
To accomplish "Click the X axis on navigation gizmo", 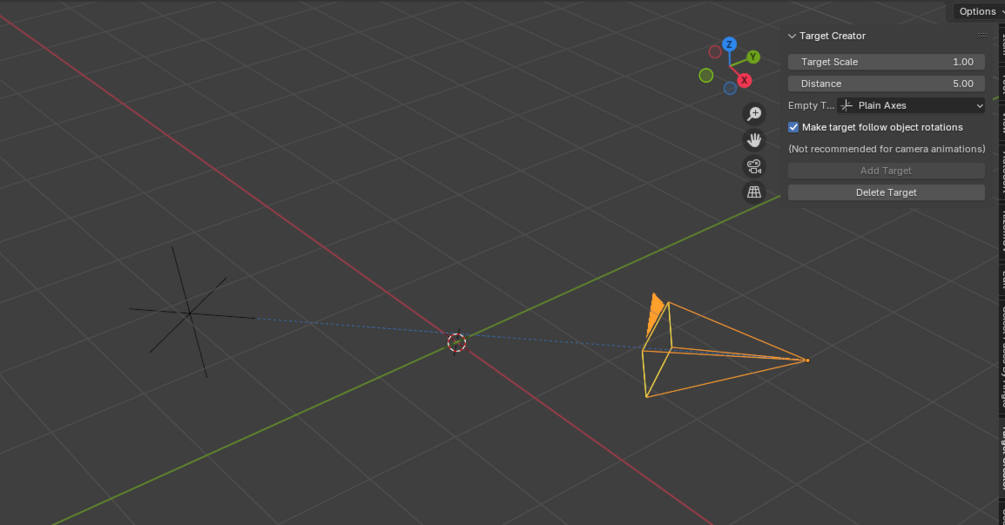I will point(744,80).
